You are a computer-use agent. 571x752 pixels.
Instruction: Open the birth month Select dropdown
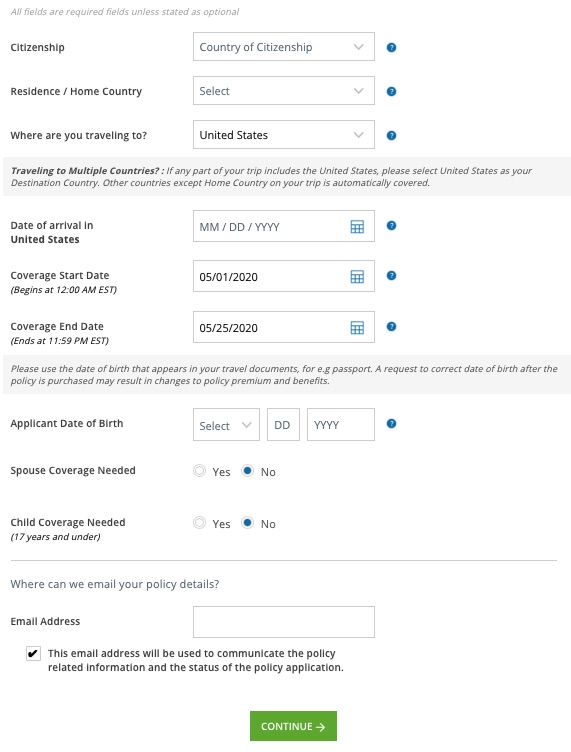(x=226, y=425)
